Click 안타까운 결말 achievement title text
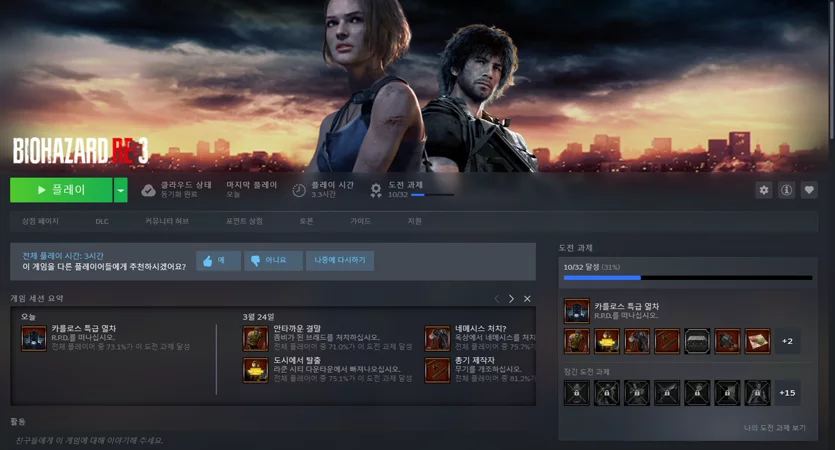The image size is (835, 450). point(297,329)
